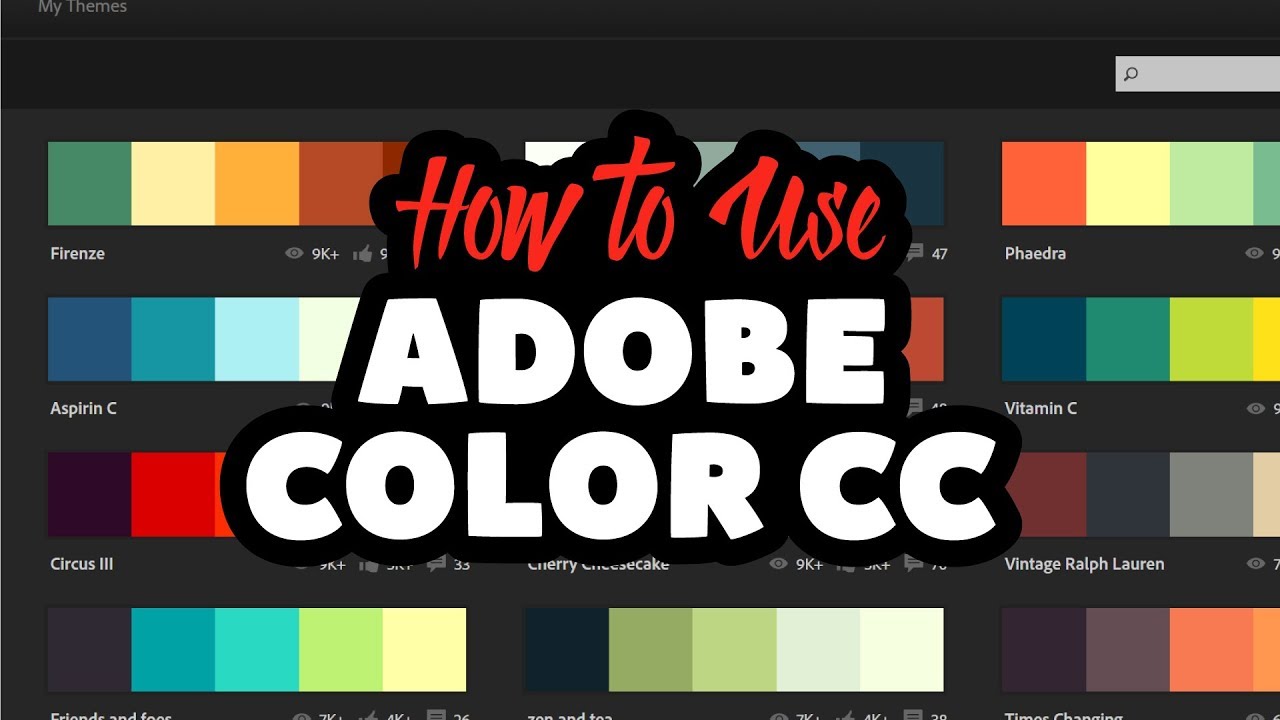Click the eye icon for Vintage Ralph Lauren
Image resolution: width=1280 pixels, height=720 pixels.
click(x=1254, y=564)
